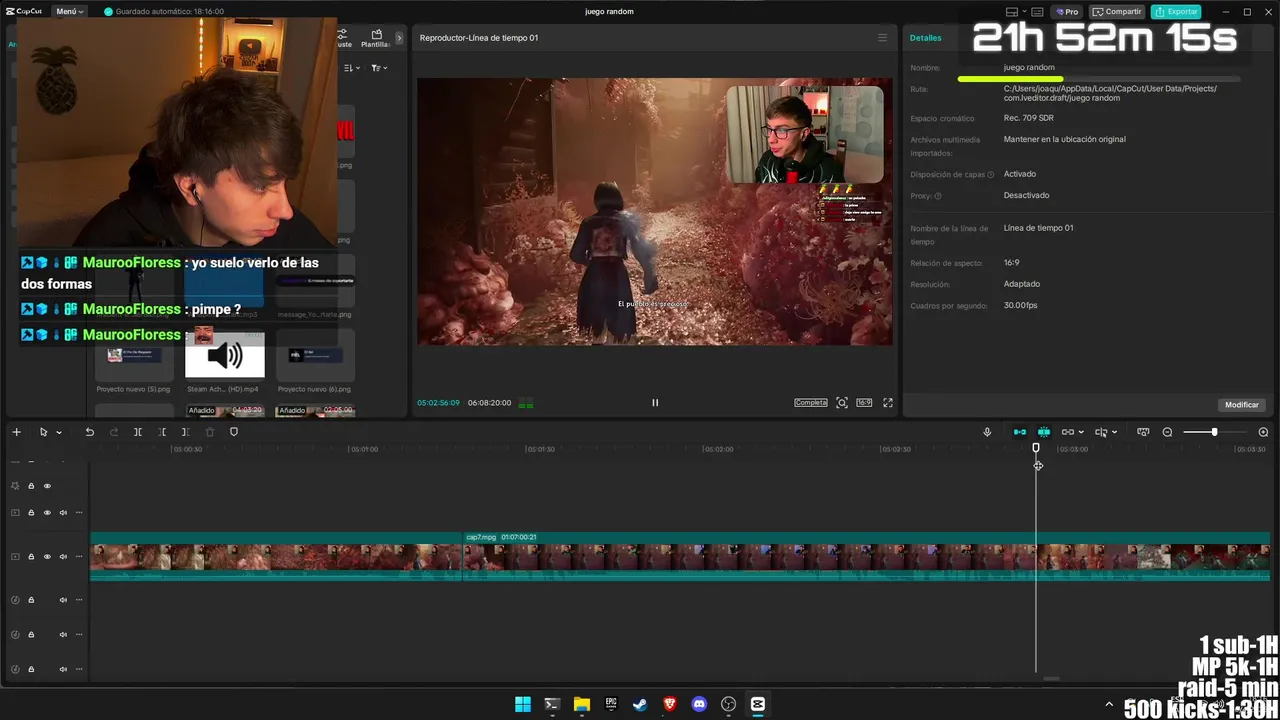Screen dimensions: 1280x720
Task: Add a new track with the plus icon
Action: [x=16, y=432]
